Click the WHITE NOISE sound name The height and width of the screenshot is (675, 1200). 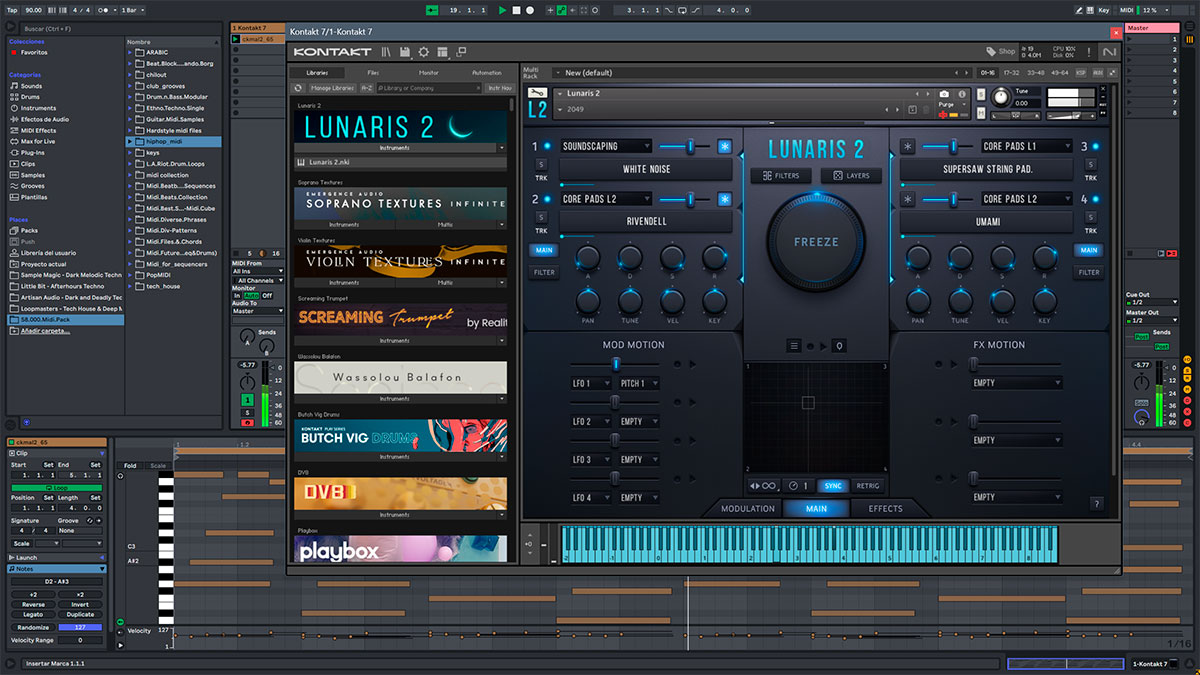tap(646, 170)
